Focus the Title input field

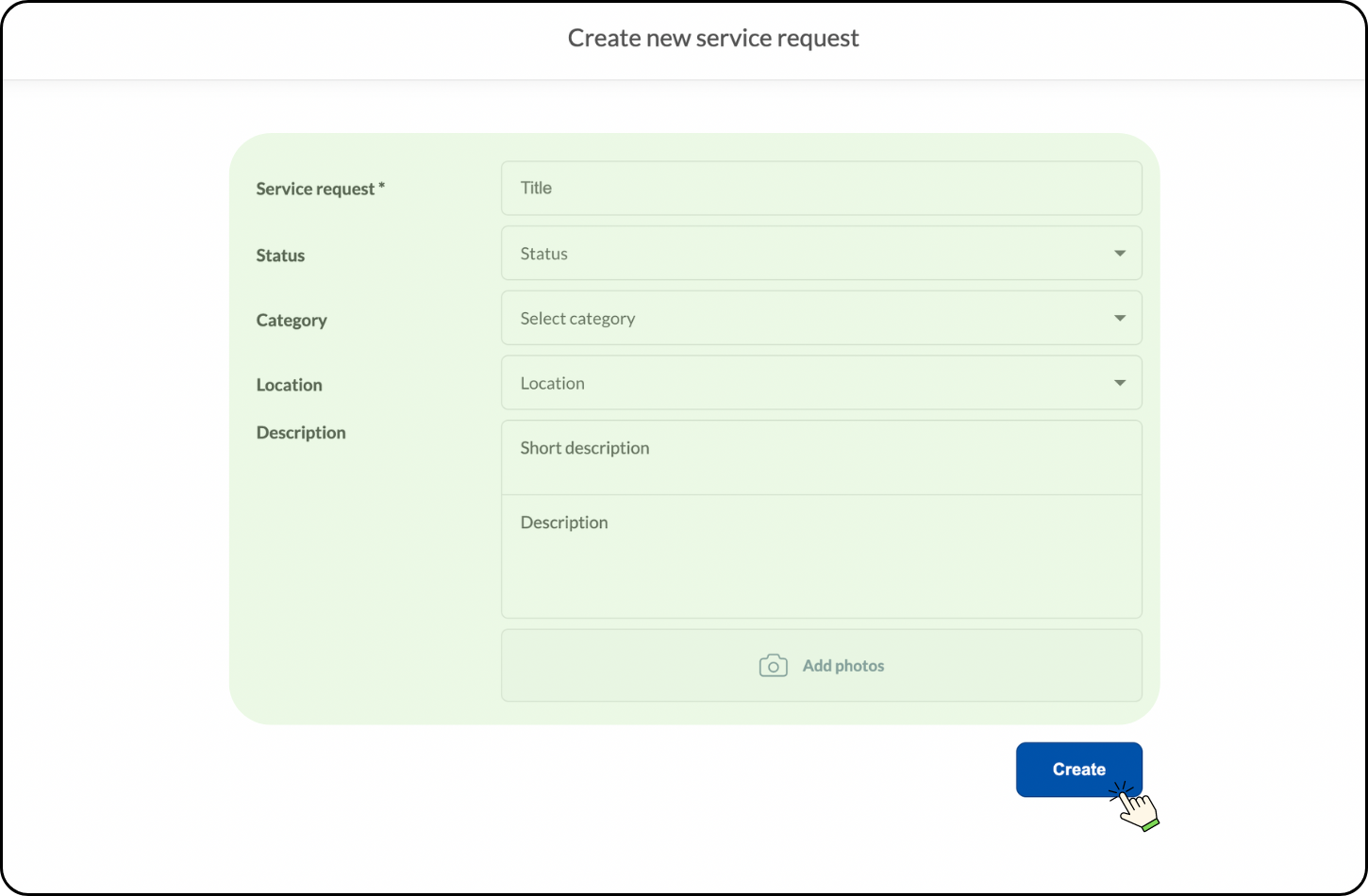[821, 188]
